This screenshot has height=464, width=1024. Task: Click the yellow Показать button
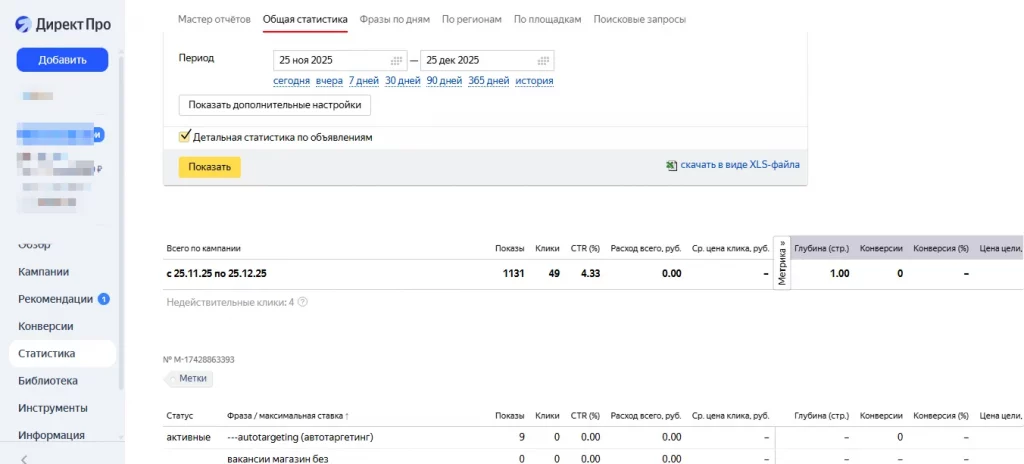point(210,167)
